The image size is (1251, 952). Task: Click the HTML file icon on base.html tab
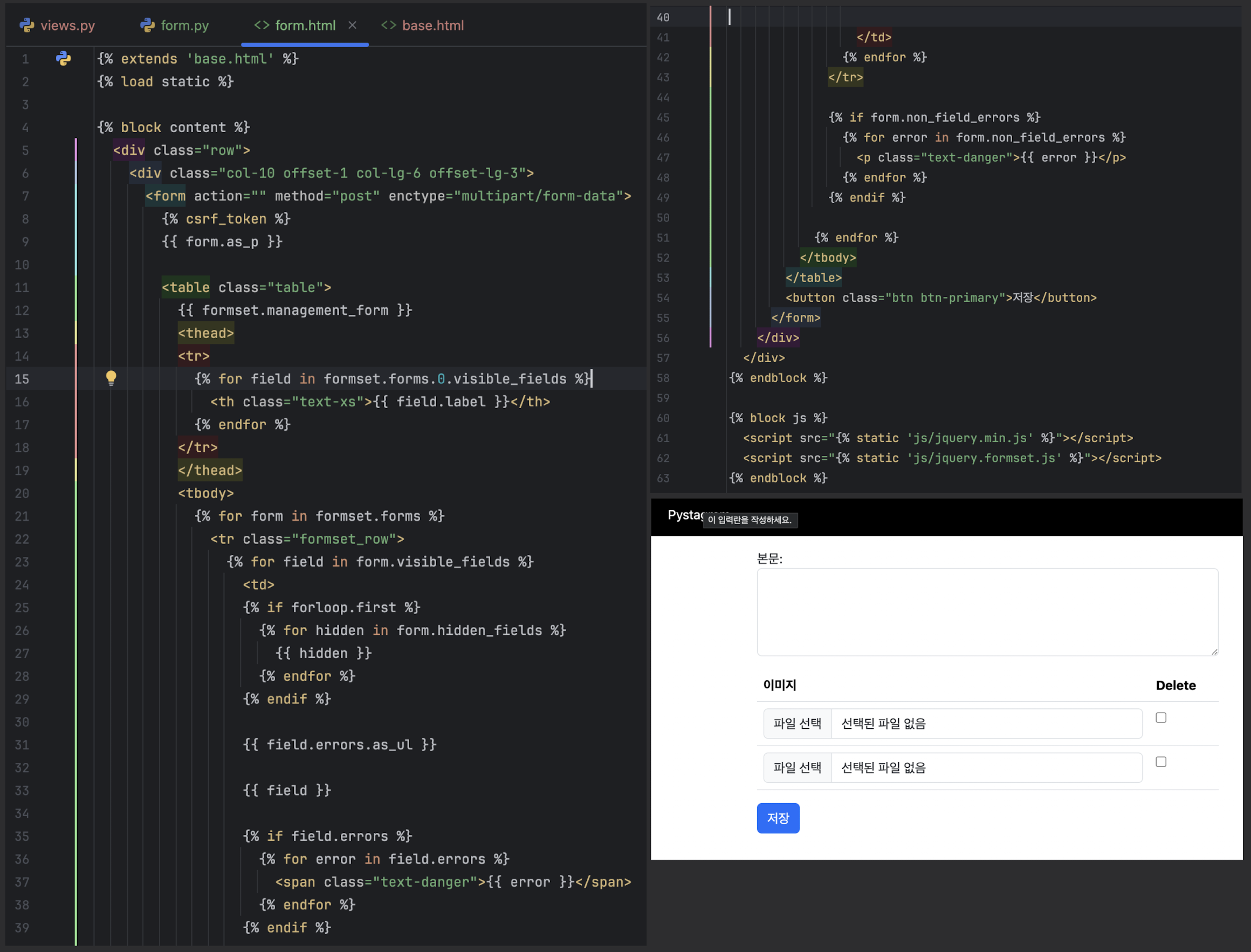pyautogui.click(x=388, y=25)
